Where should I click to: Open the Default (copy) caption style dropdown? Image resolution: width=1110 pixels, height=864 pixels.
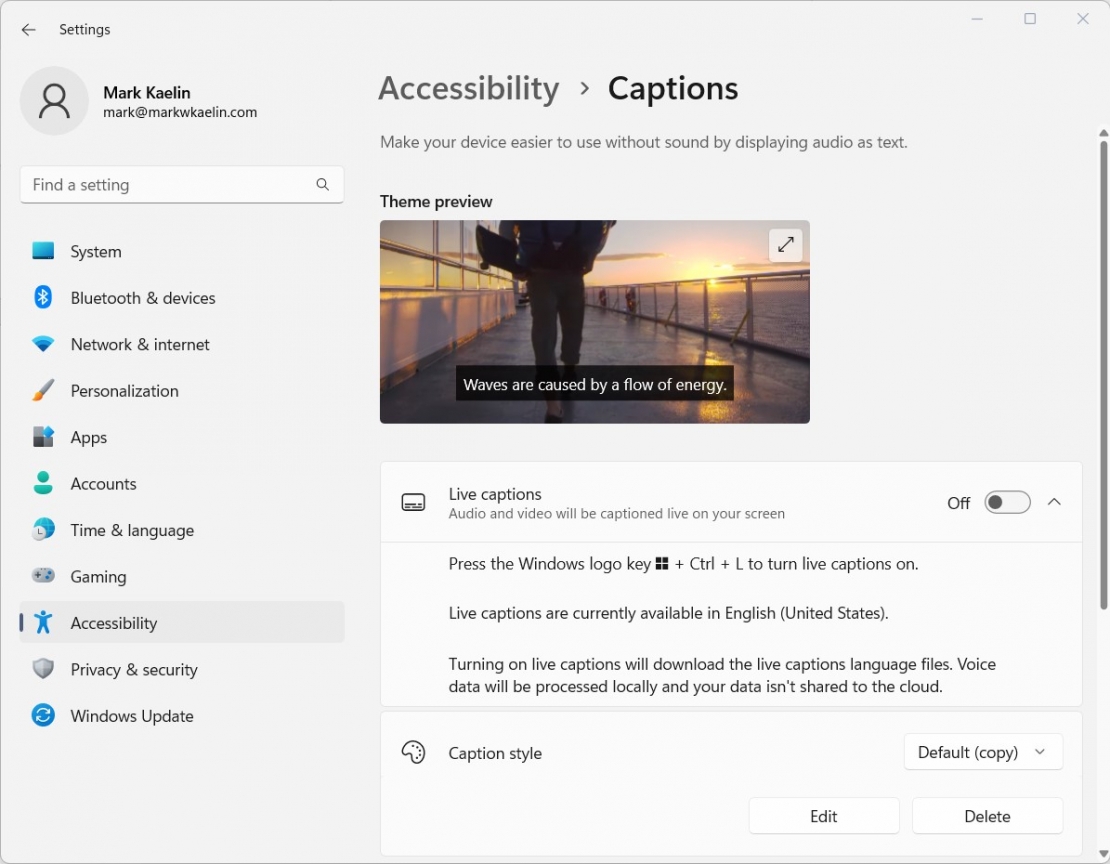pos(982,752)
